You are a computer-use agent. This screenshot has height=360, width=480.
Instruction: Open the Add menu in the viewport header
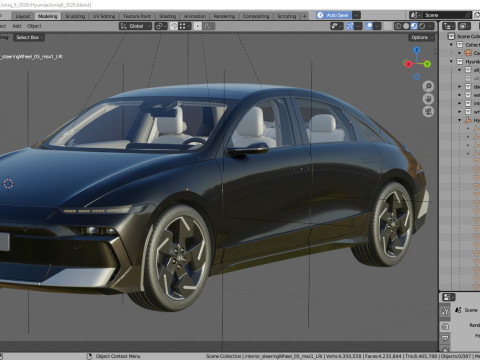coord(17,26)
